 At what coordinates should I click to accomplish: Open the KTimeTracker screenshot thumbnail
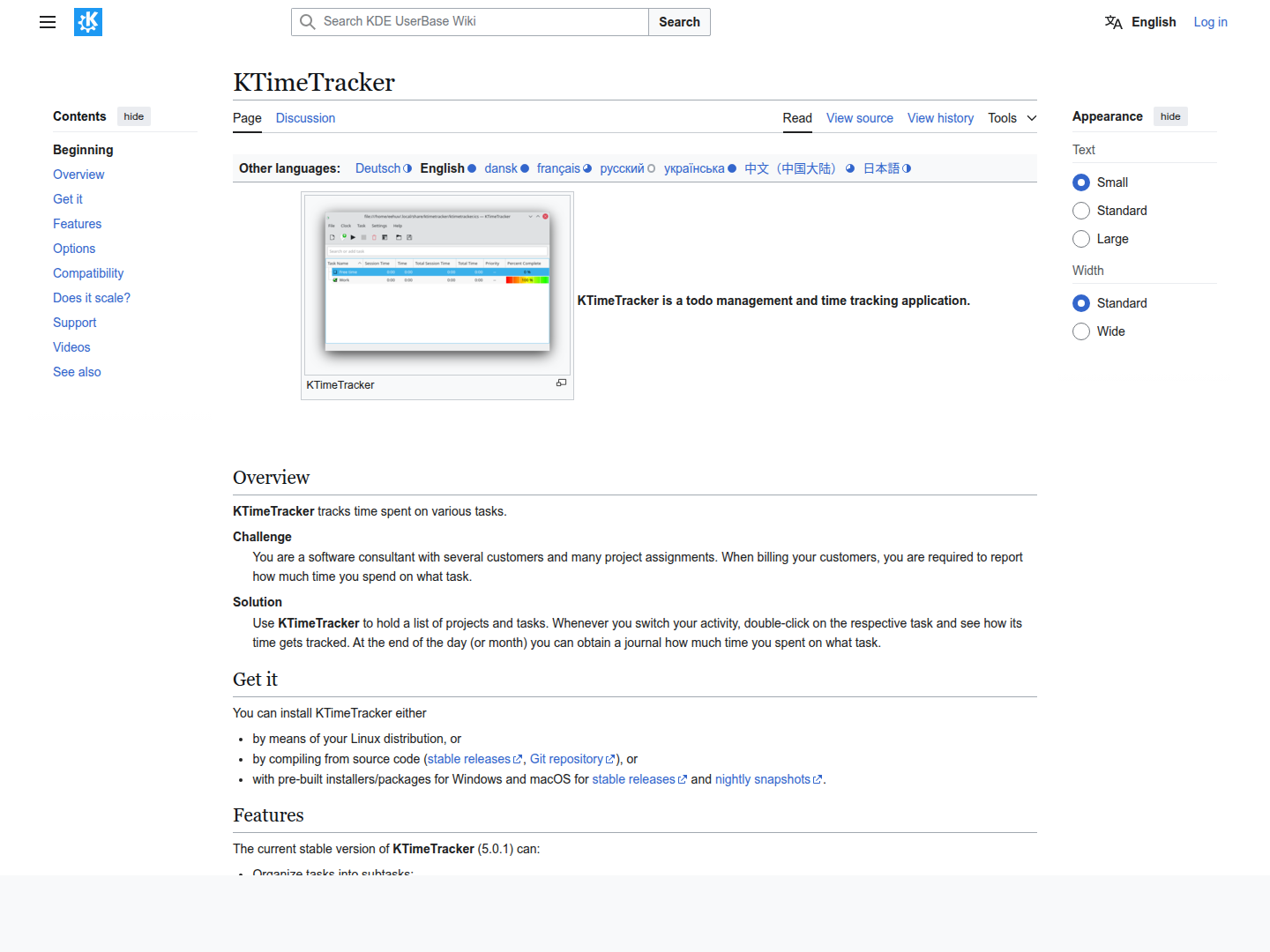437,285
